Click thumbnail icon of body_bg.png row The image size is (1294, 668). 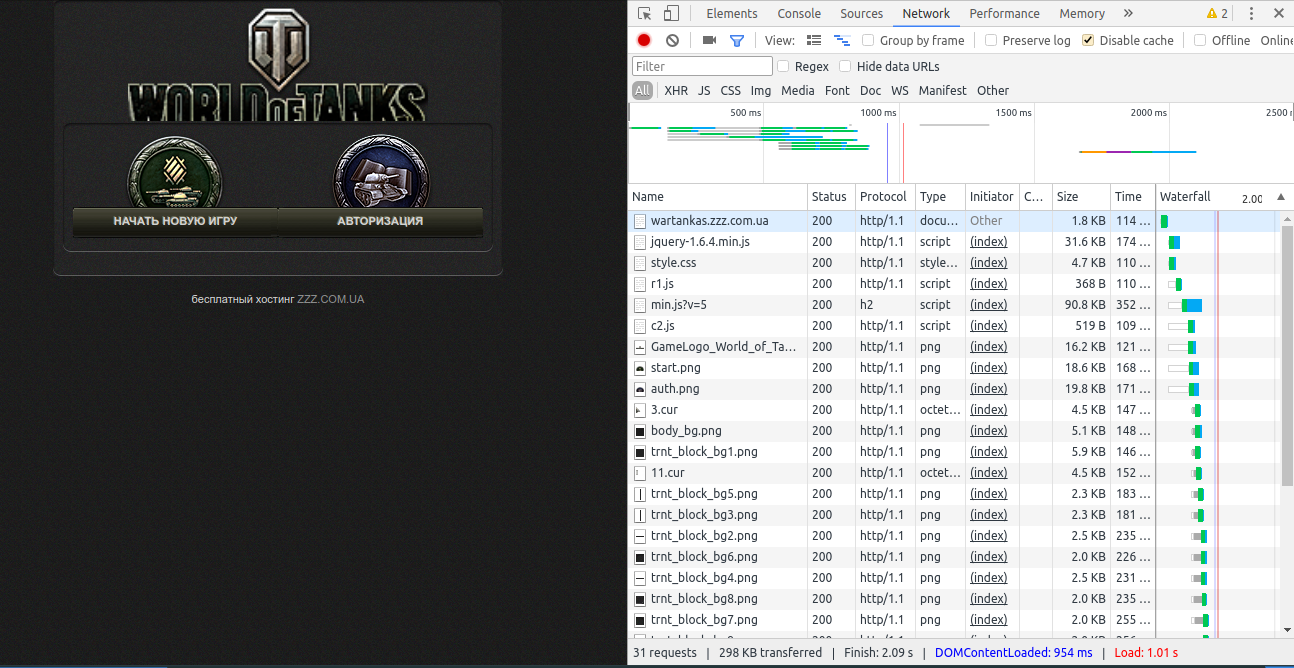640,431
